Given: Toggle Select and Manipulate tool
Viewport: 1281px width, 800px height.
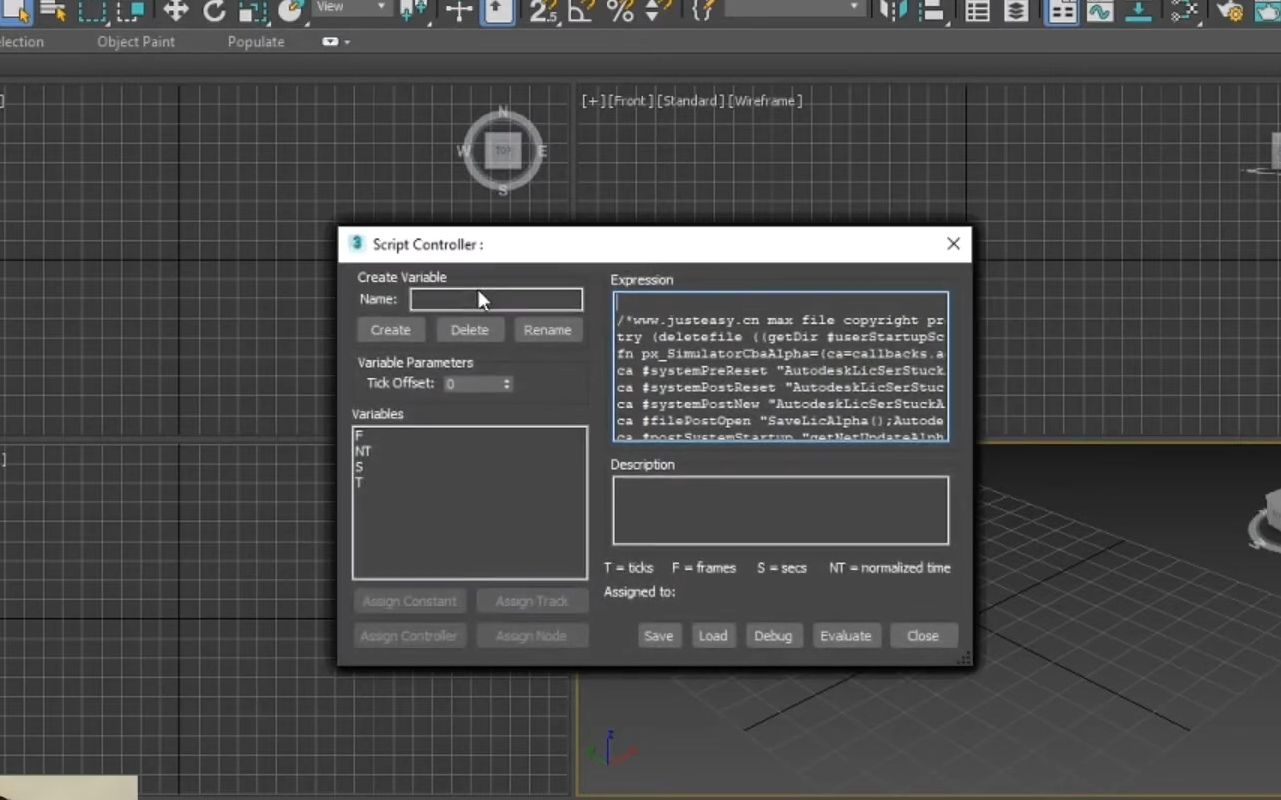Looking at the screenshot, I should click(x=459, y=11).
